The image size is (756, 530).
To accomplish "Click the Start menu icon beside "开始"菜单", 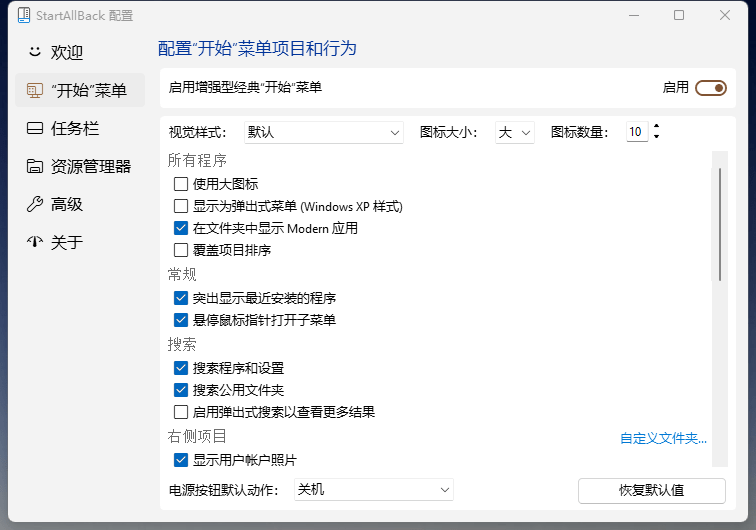I will (x=35, y=90).
